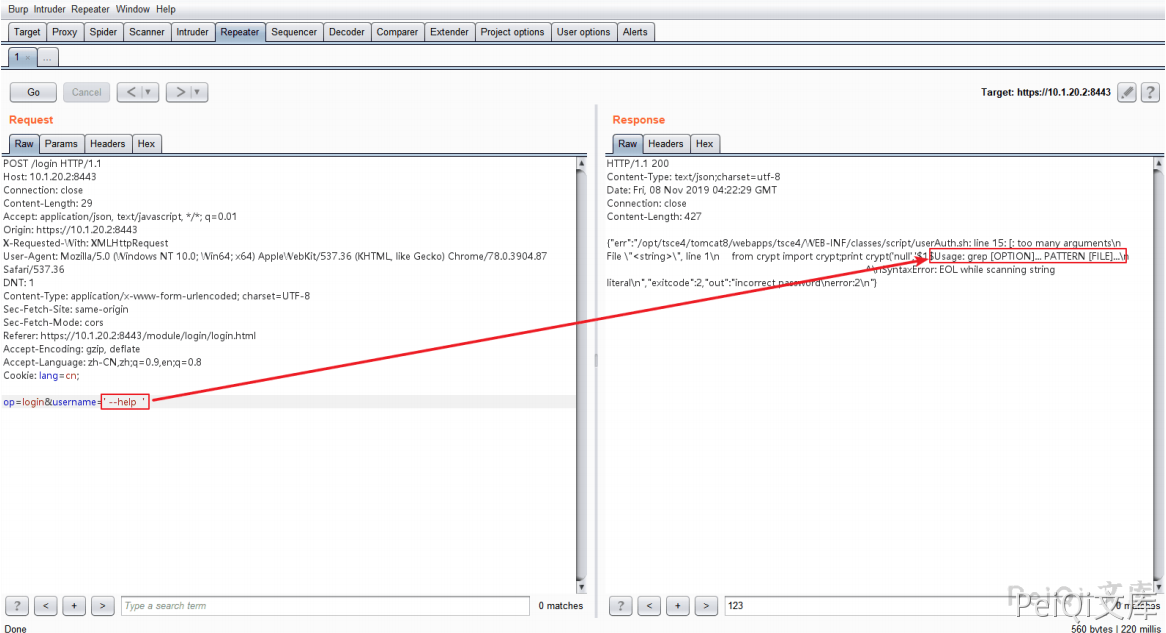The width and height of the screenshot is (1166, 633).
Task: Click request pane scrollbar down arrow
Action: point(581,587)
